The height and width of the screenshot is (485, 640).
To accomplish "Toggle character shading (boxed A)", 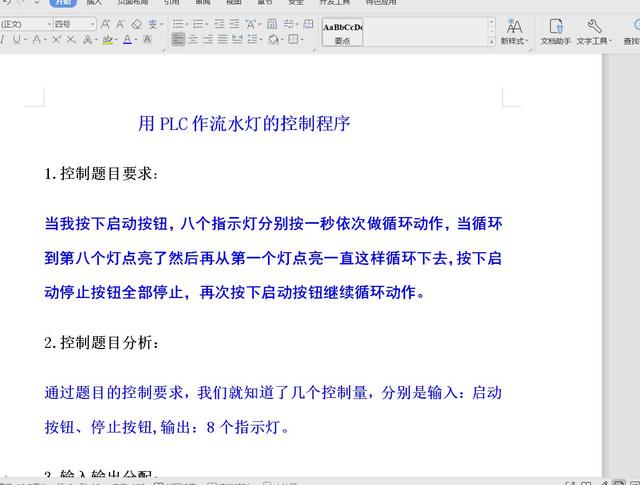I will click(x=147, y=39).
